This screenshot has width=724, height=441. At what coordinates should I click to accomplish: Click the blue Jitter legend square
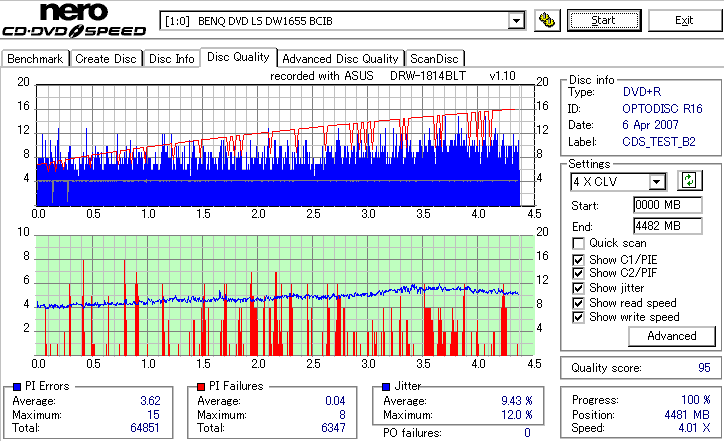click(386, 387)
